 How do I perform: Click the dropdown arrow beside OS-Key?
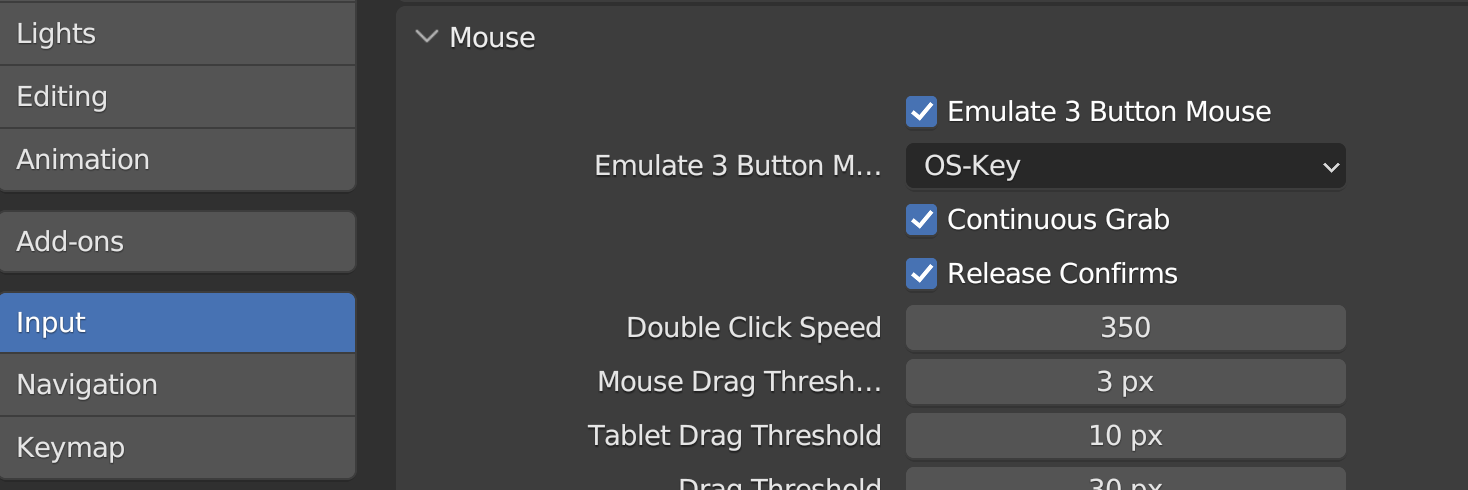click(1330, 167)
